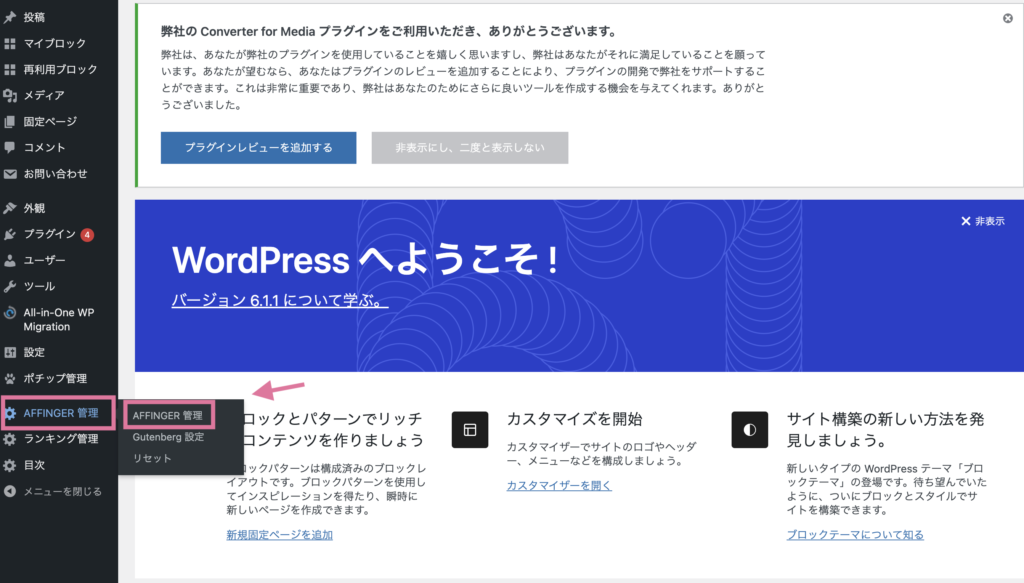Click the WordPress へようこそ heading
The image size is (1024, 583).
click(366, 260)
